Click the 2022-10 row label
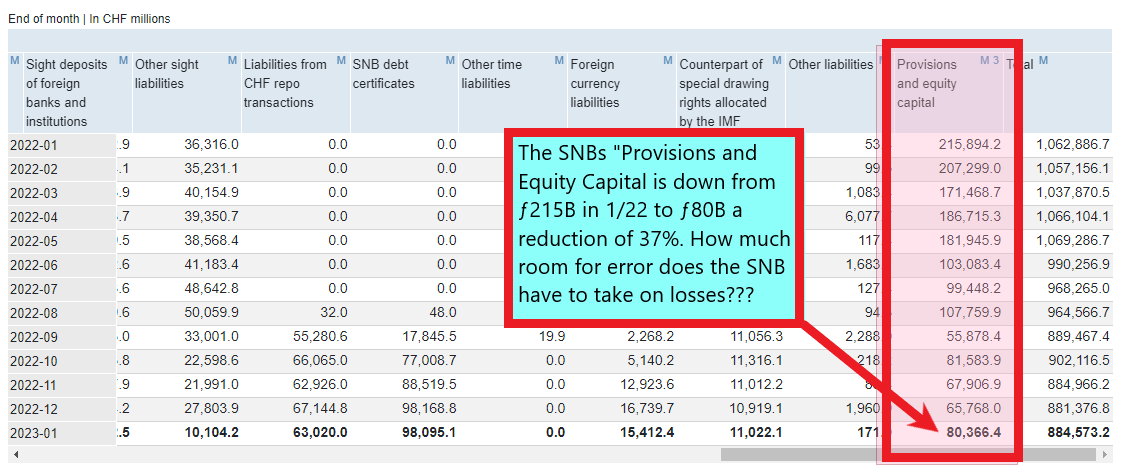Viewport: 1126px width, 465px height. 33,361
